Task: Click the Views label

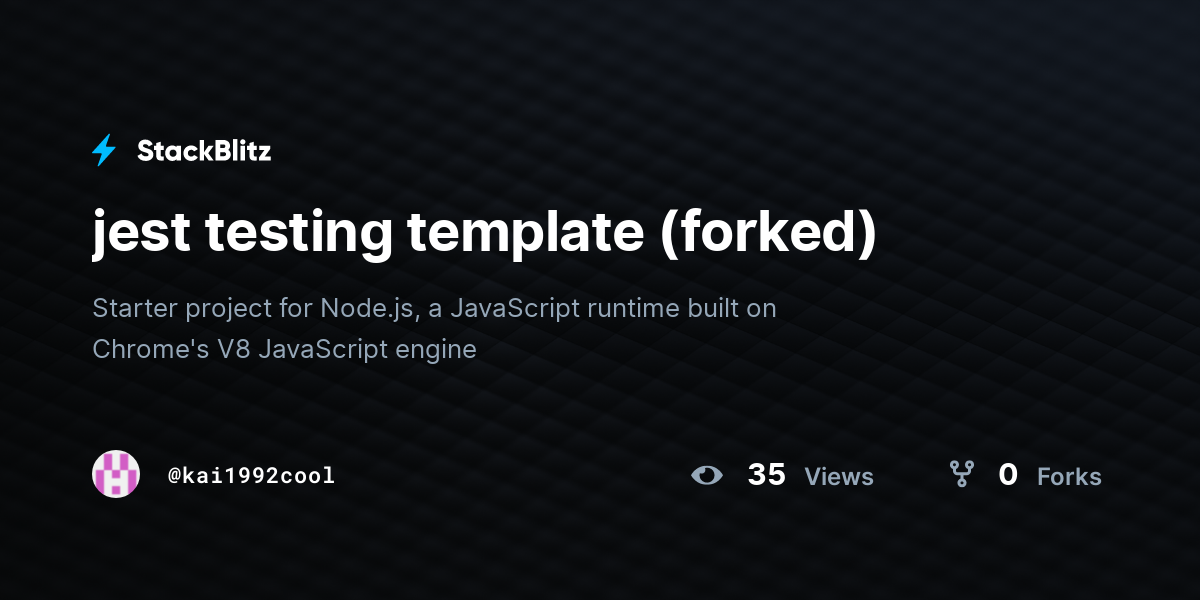Action: [839, 477]
